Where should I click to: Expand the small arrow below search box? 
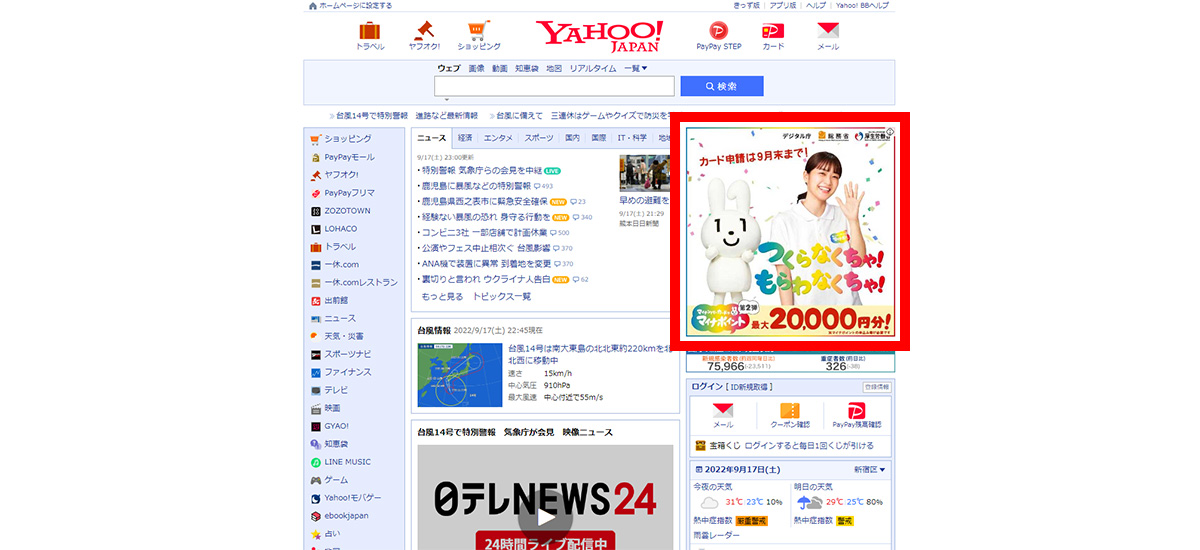coord(447,100)
